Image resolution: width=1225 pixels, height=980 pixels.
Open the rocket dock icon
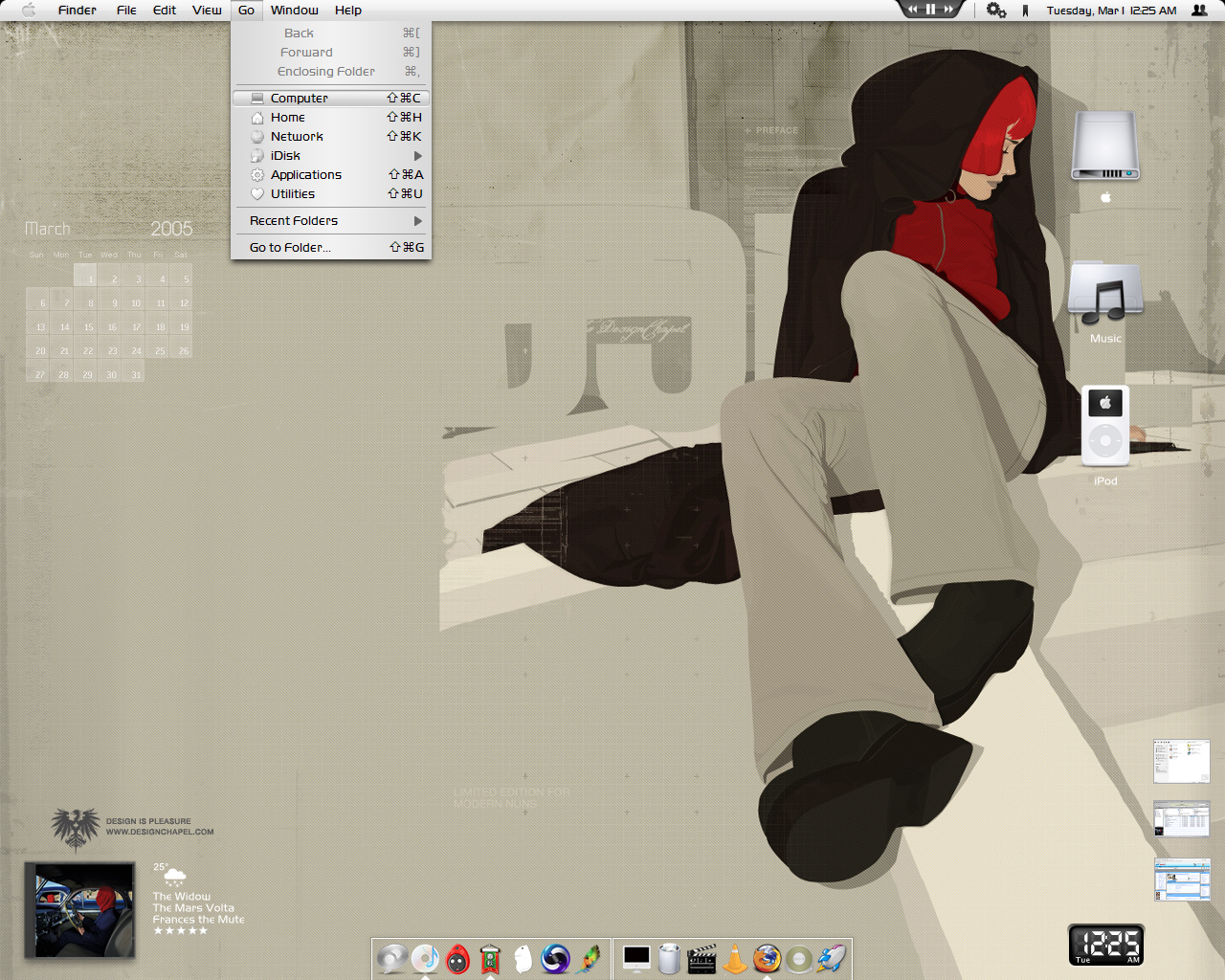pos(832,958)
